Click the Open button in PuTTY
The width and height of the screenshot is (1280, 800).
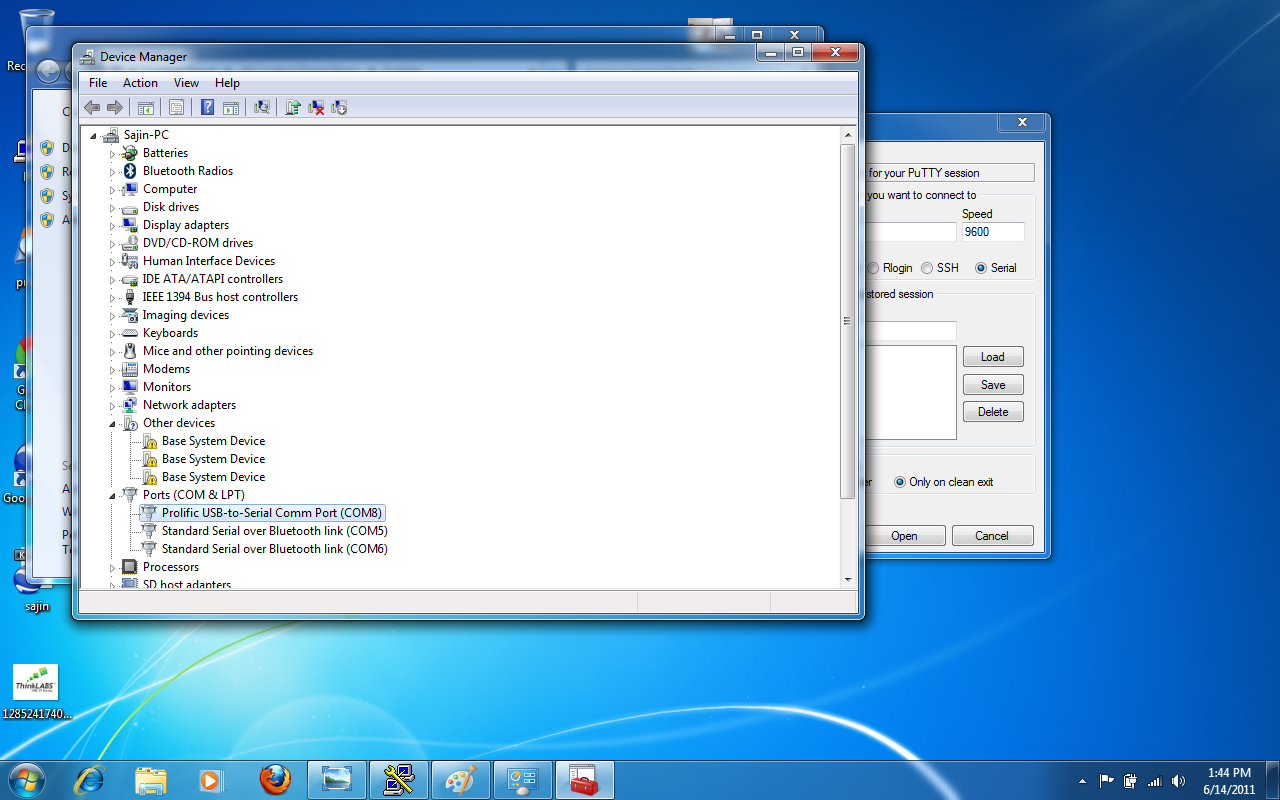tap(904, 536)
